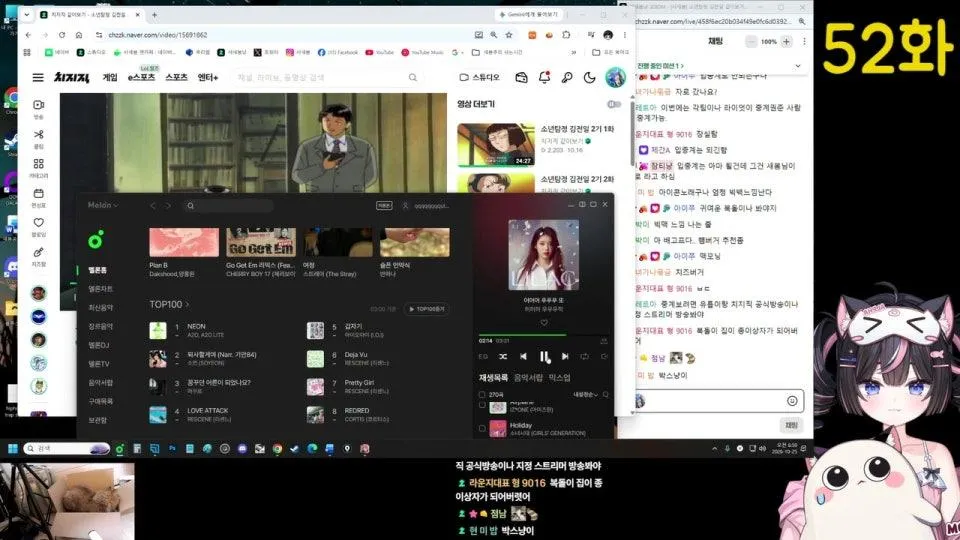The image size is (960, 540).
Task: Open the 소년탐정 김전일 2기 1화 thumbnail
Action: [x=495, y=144]
